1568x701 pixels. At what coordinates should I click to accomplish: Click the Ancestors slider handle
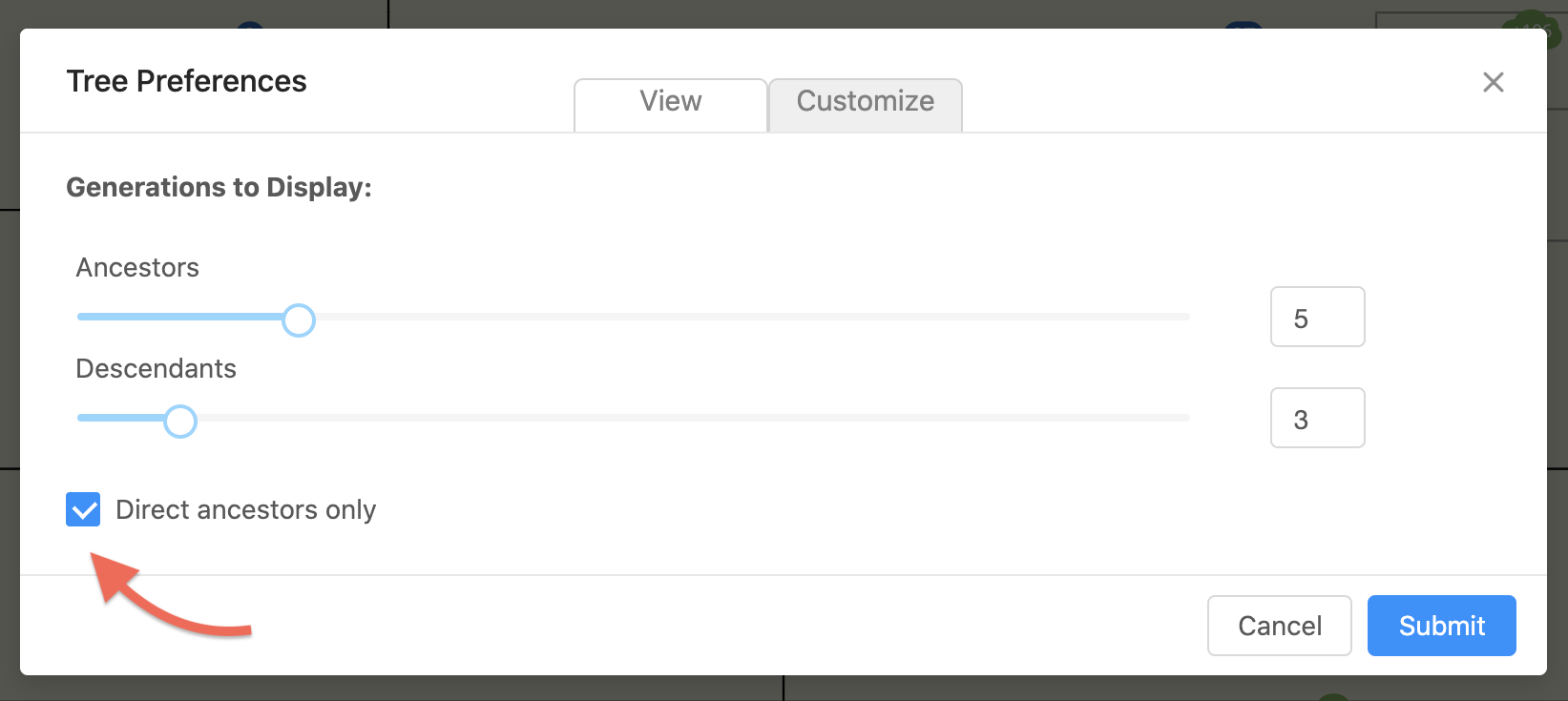(299, 320)
